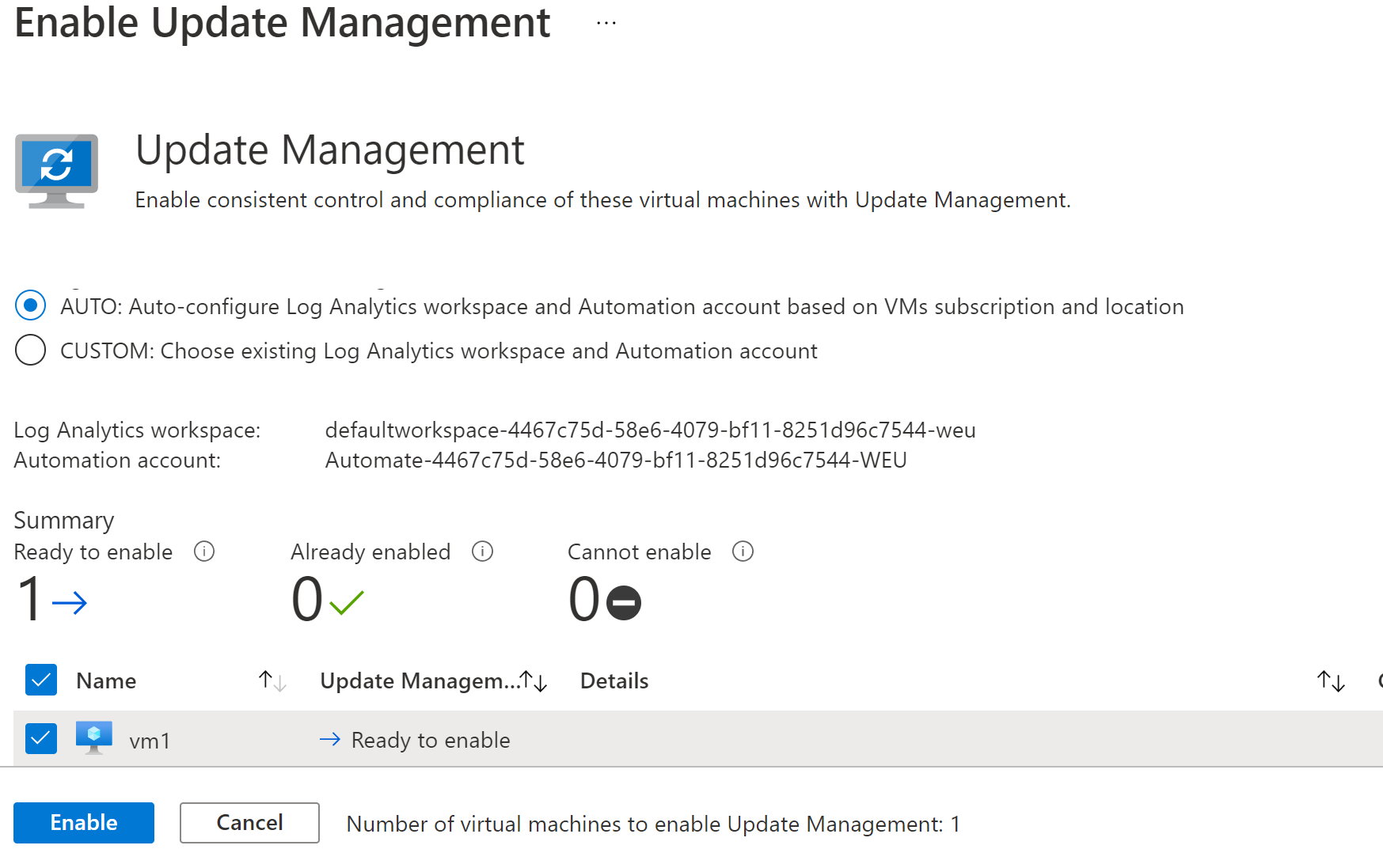Click the vm1 virtual machine icon
Screen dimensions: 1383x868
94,737
